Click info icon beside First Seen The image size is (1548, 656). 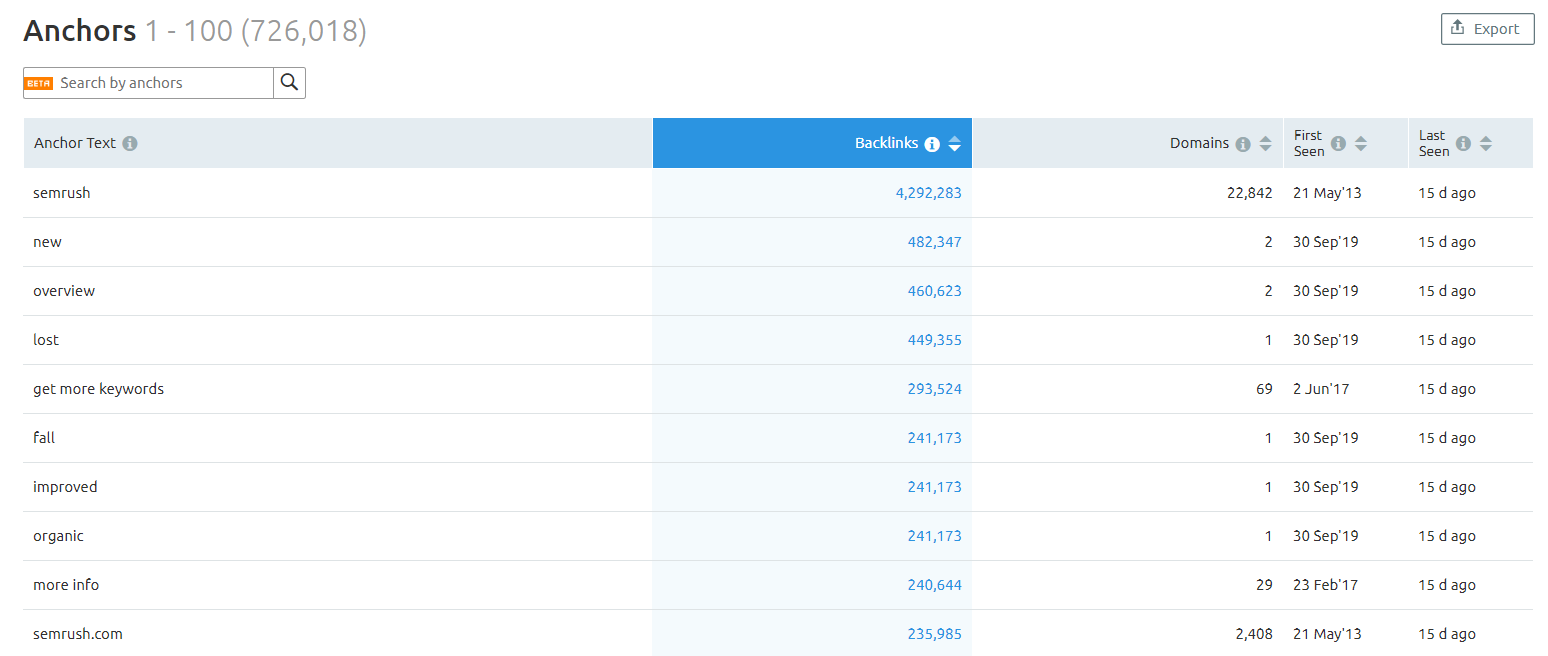[1338, 143]
